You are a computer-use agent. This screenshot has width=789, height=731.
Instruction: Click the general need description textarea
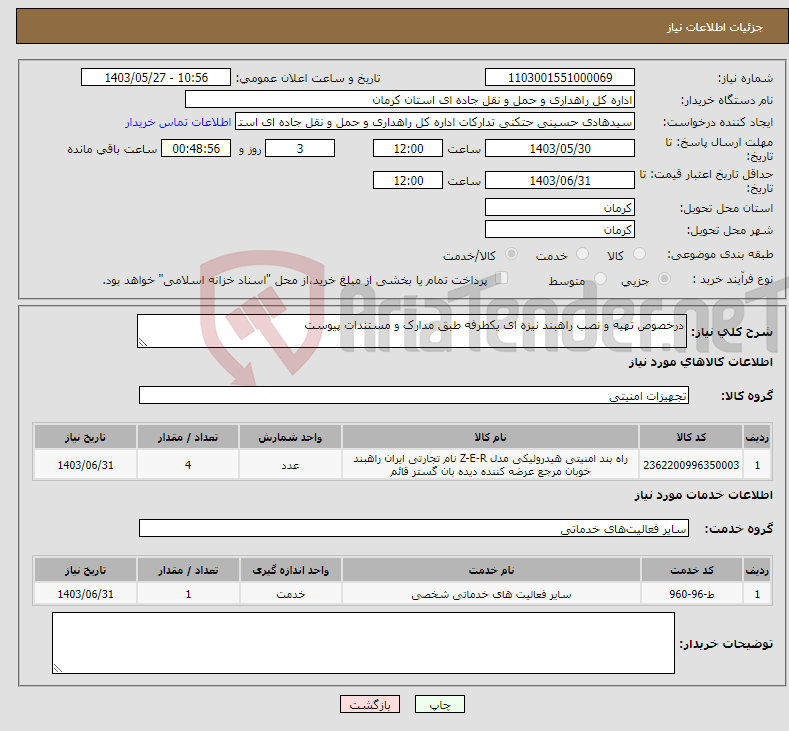tap(412, 331)
